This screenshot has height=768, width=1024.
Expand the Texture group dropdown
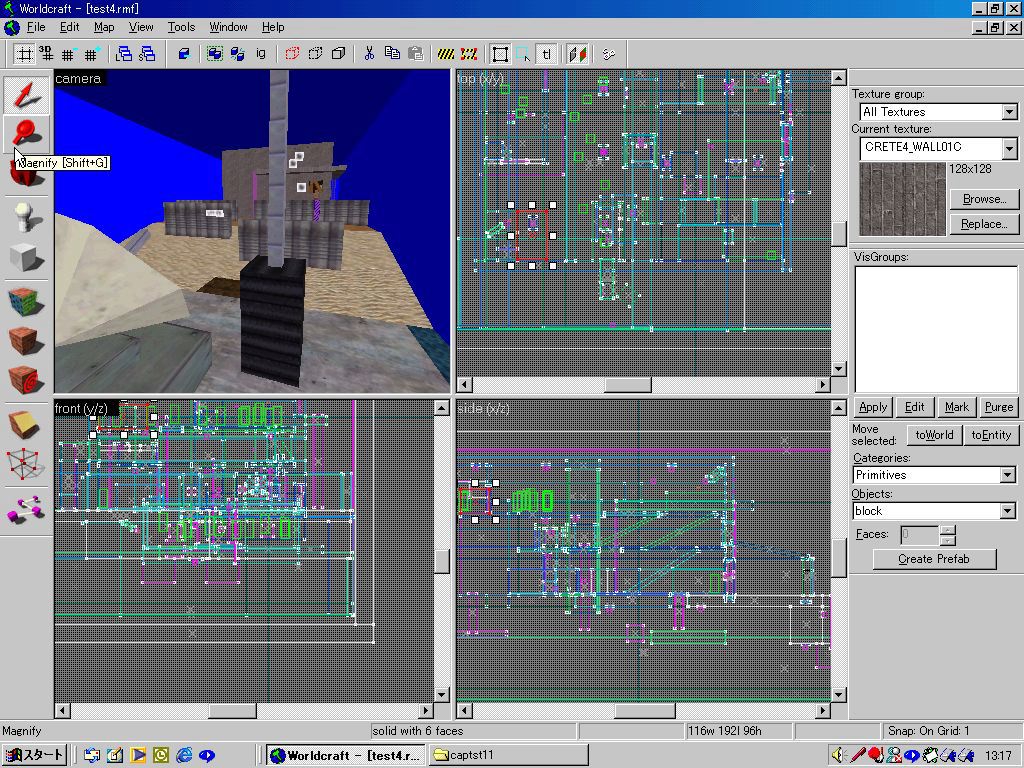[x=1008, y=112]
